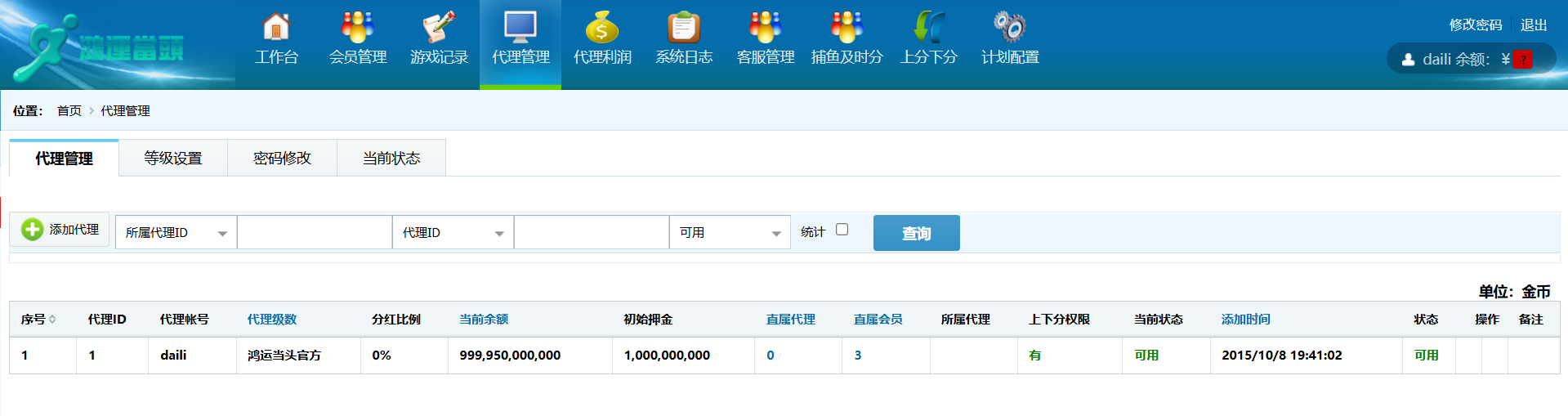1568x416 pixels.
Task: Click the 查询 search button
Action: (916, 233)
